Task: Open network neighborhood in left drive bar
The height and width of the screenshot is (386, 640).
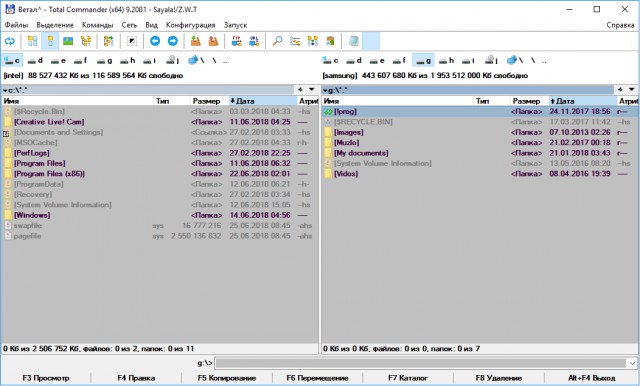Action: tap(196, 61)
